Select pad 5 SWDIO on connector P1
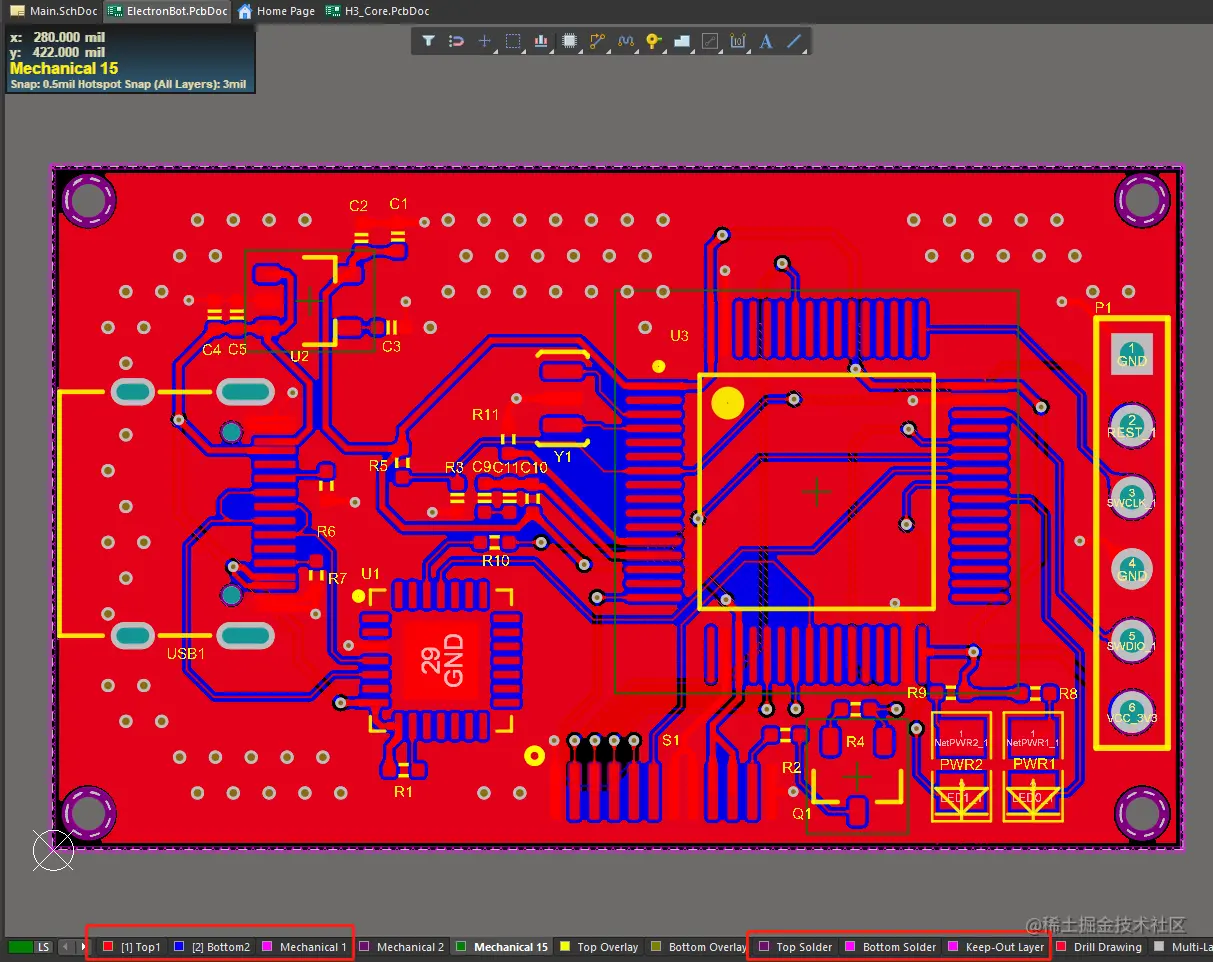Viewport: 1213px width, 962px height. (x=1132, y=641)
